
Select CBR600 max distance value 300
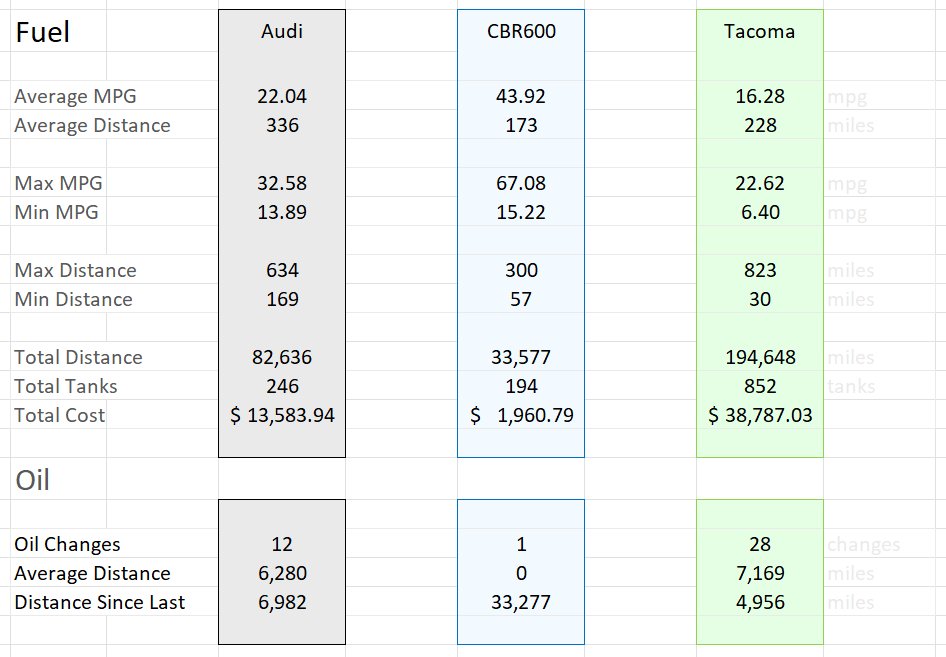521,270
